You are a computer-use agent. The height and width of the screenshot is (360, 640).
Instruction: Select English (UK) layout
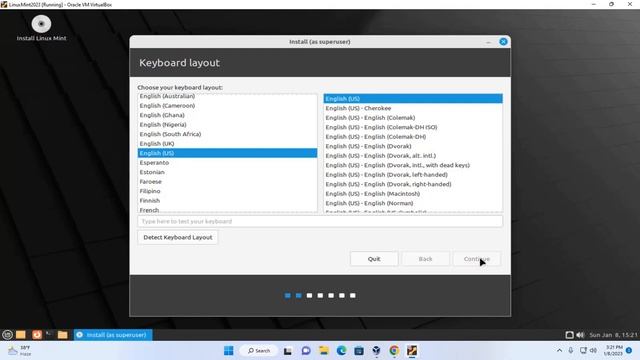[227, 144]
